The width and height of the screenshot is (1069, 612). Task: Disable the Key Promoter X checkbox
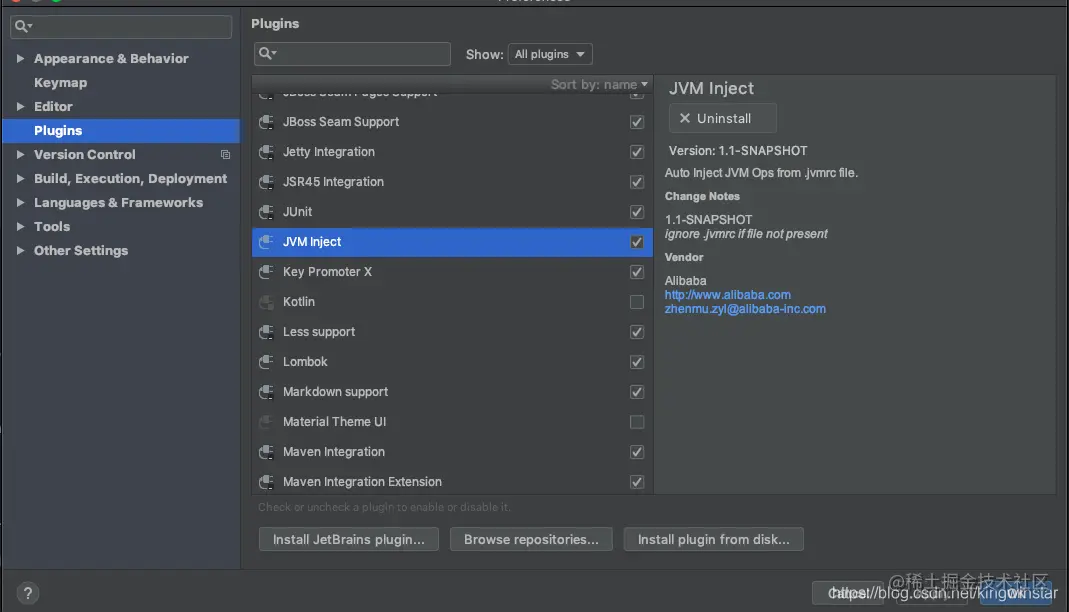tap(637, 272)
